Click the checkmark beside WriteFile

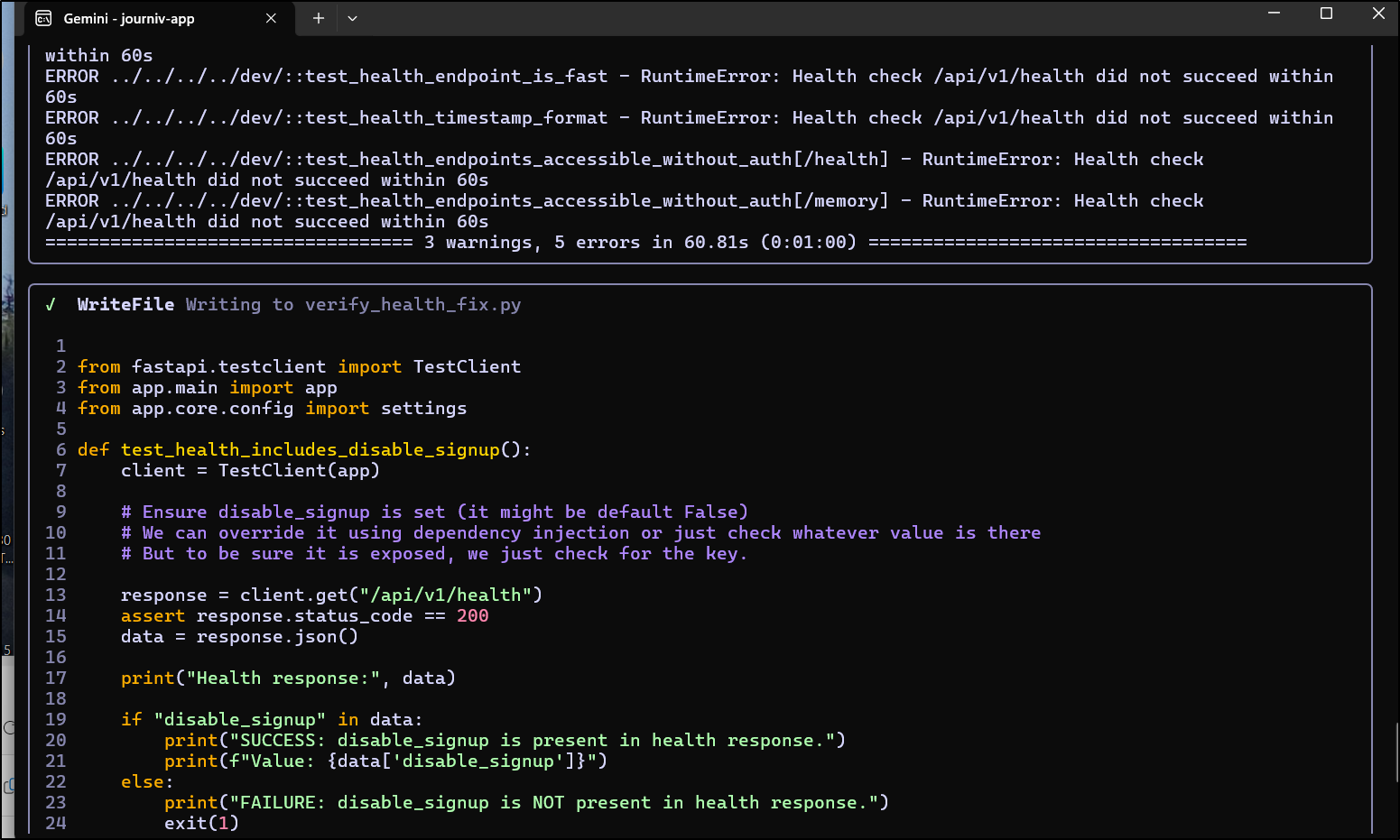(x=51, y=305)
